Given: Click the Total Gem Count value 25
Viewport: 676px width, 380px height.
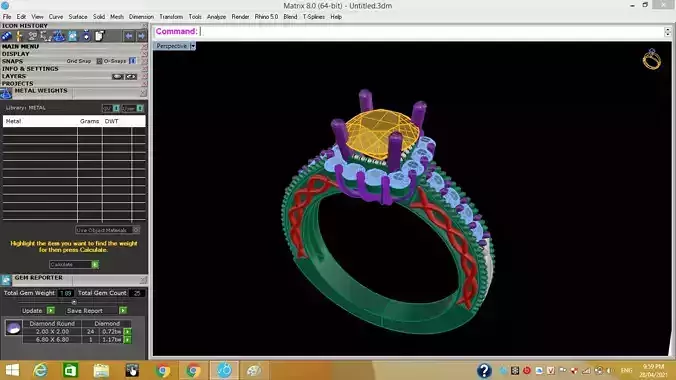Looking at the screenshot, I should coord(137,293).
